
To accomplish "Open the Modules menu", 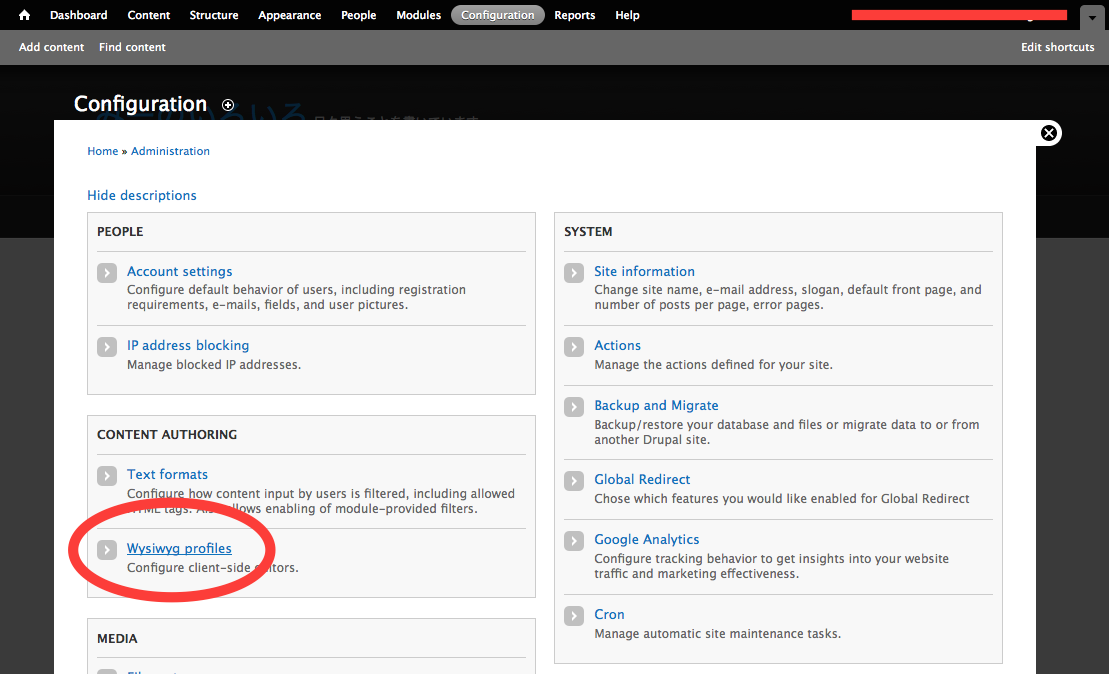I will (x=418, y=15).
